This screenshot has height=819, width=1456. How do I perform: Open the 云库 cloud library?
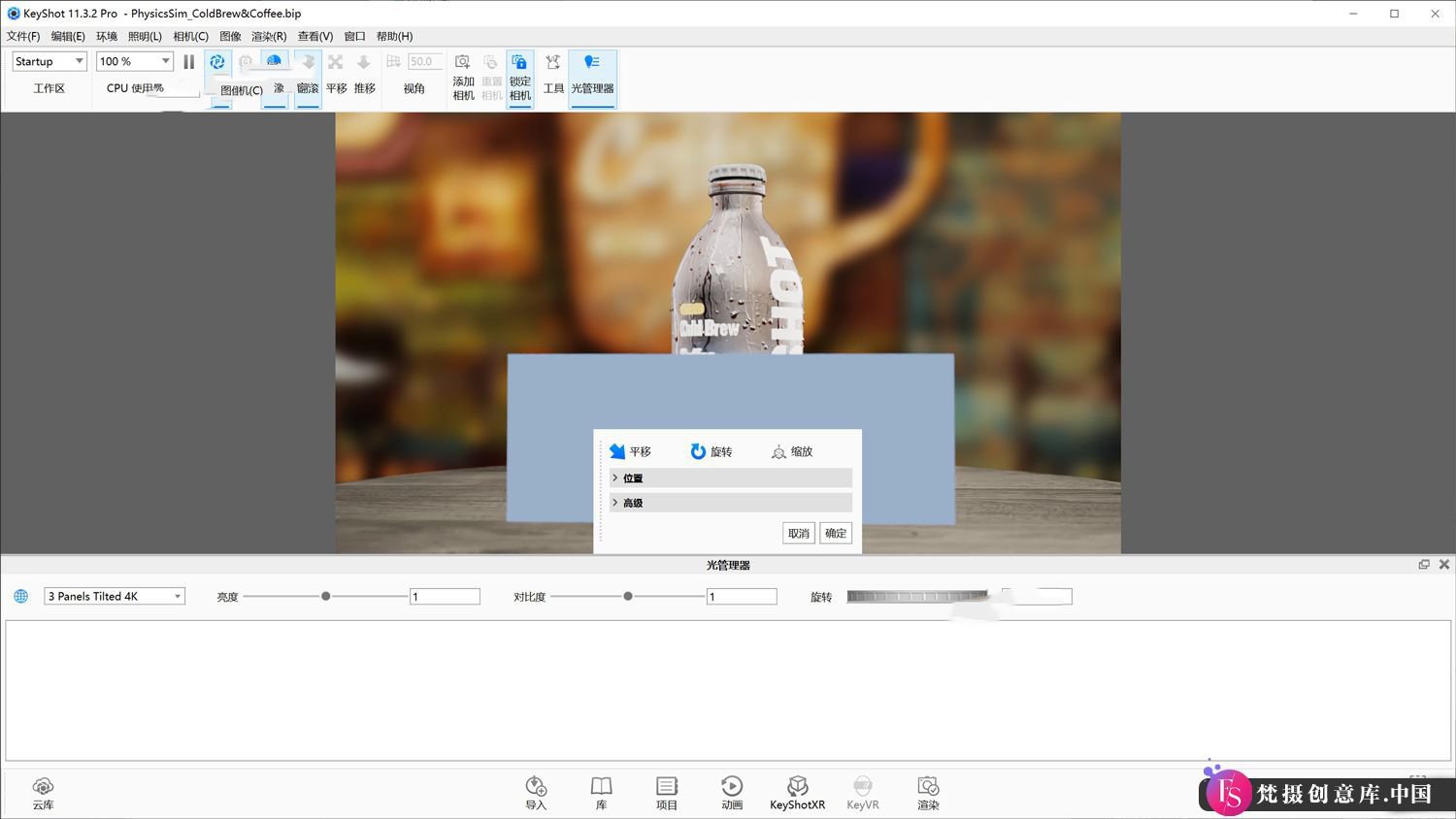click(x=43, y=793)
